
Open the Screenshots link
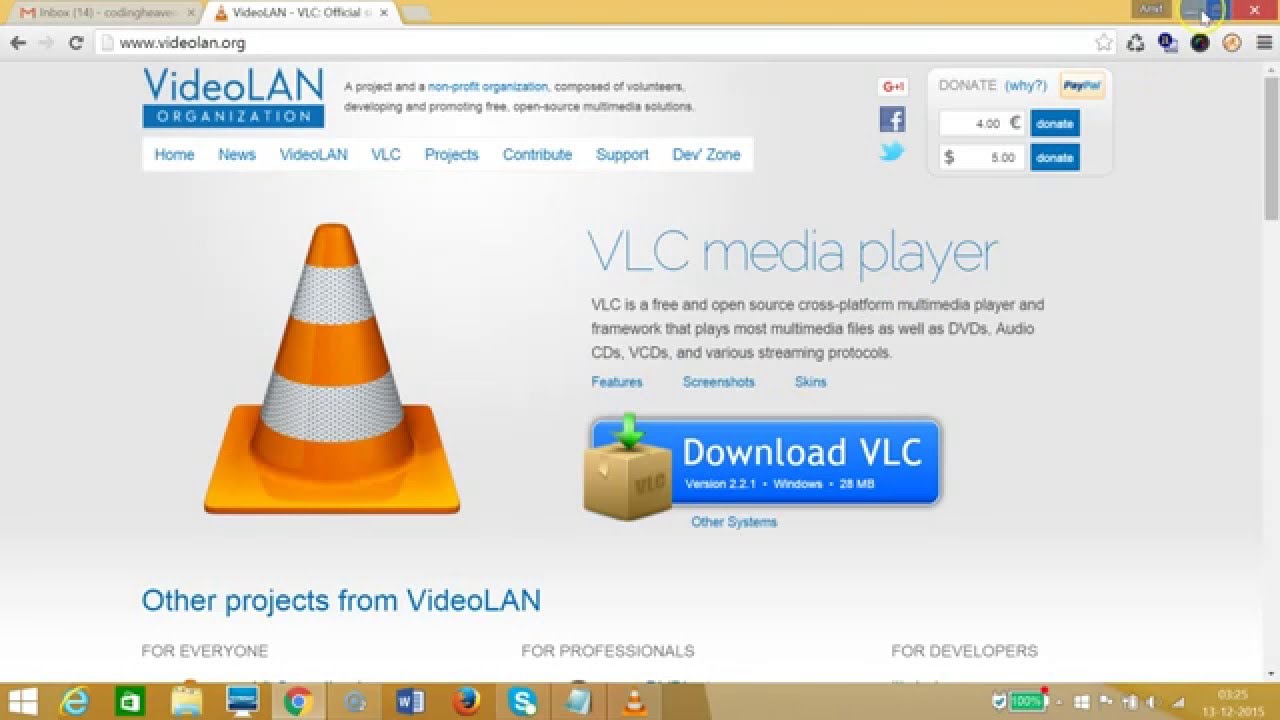(719, 382)
